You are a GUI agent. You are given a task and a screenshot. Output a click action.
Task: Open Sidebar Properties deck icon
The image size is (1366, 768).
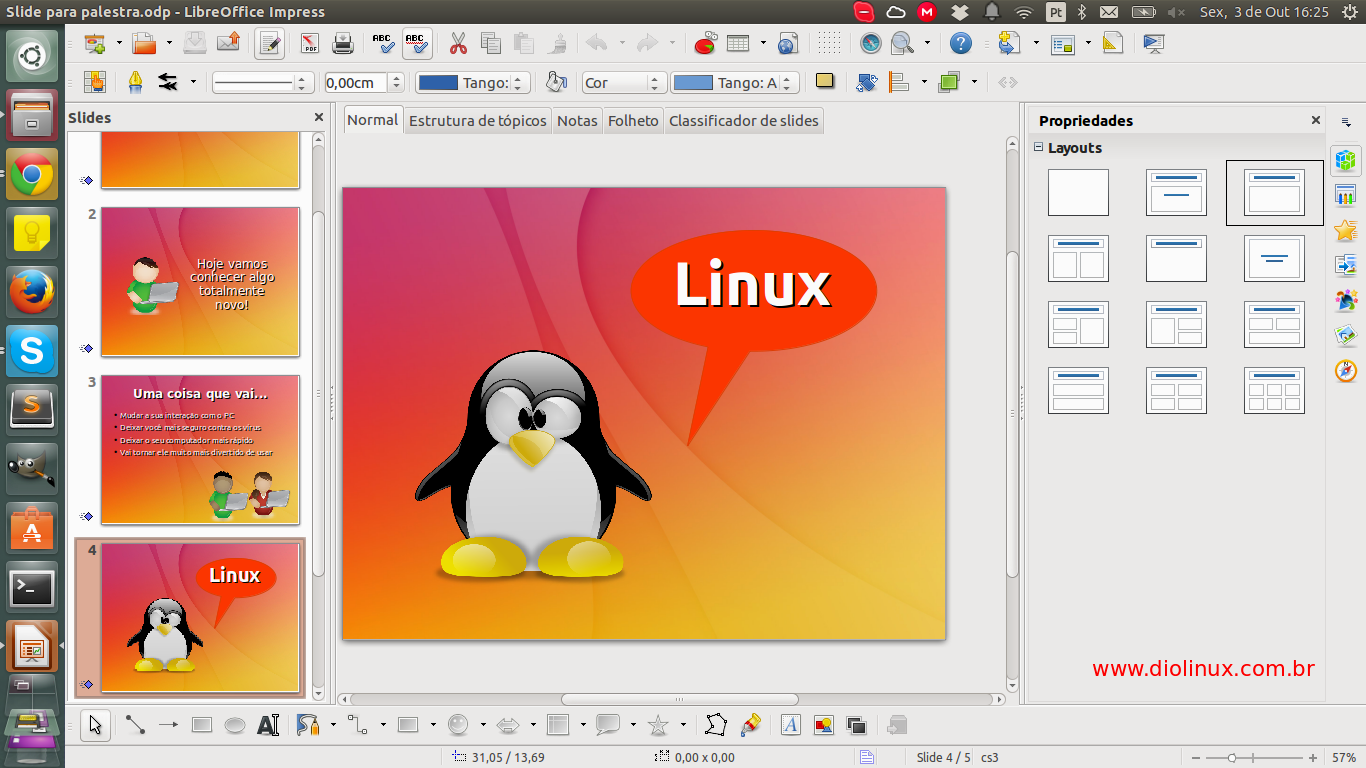(1346, 159)
